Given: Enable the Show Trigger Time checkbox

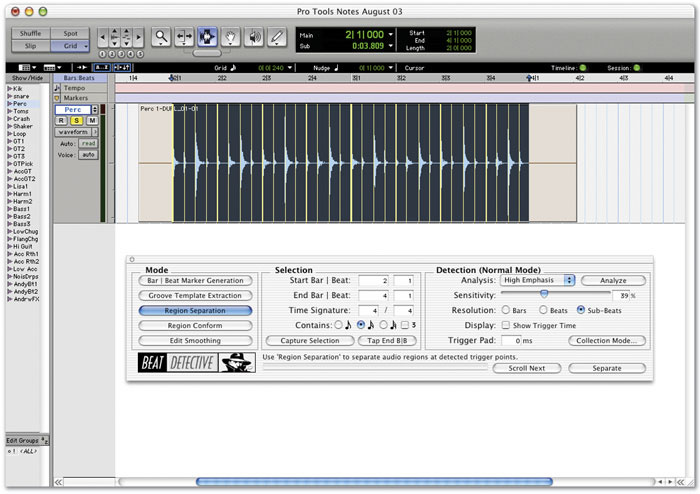Looking at the screenshot, I should [506, 325].
